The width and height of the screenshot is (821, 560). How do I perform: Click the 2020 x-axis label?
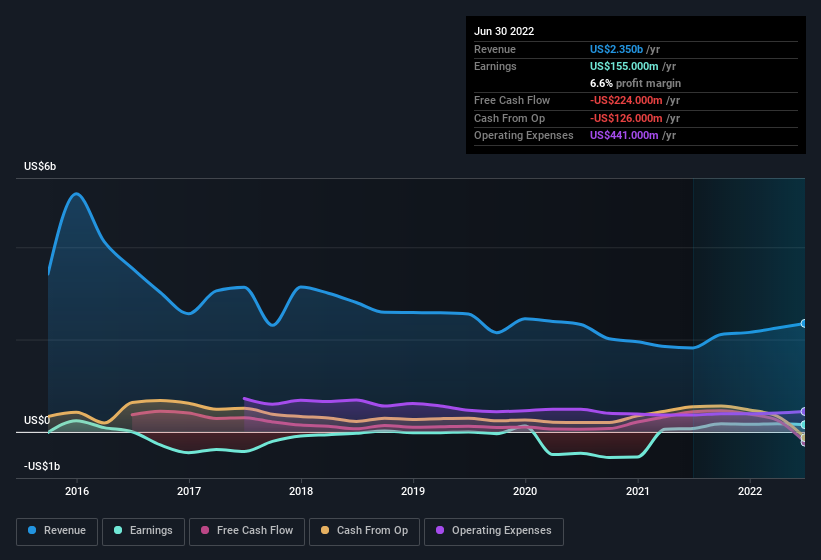coord(525,491)
